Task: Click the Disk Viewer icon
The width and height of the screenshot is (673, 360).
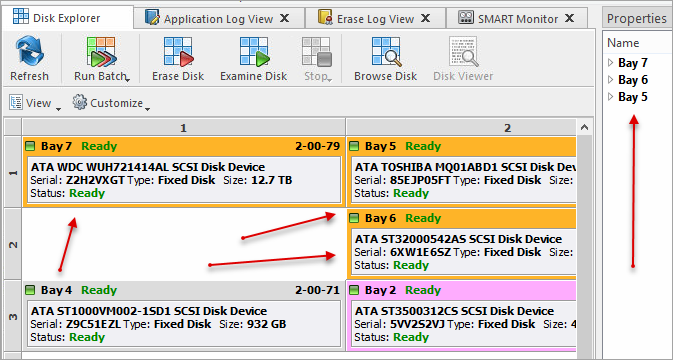Action: (x=463, y=52)
